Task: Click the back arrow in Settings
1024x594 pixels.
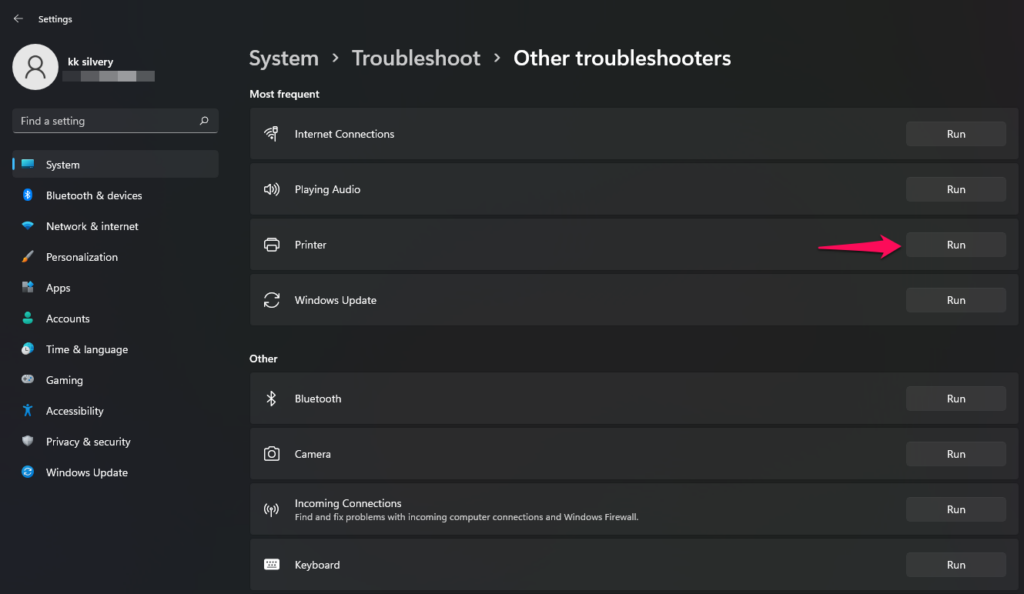Action: 18,19
